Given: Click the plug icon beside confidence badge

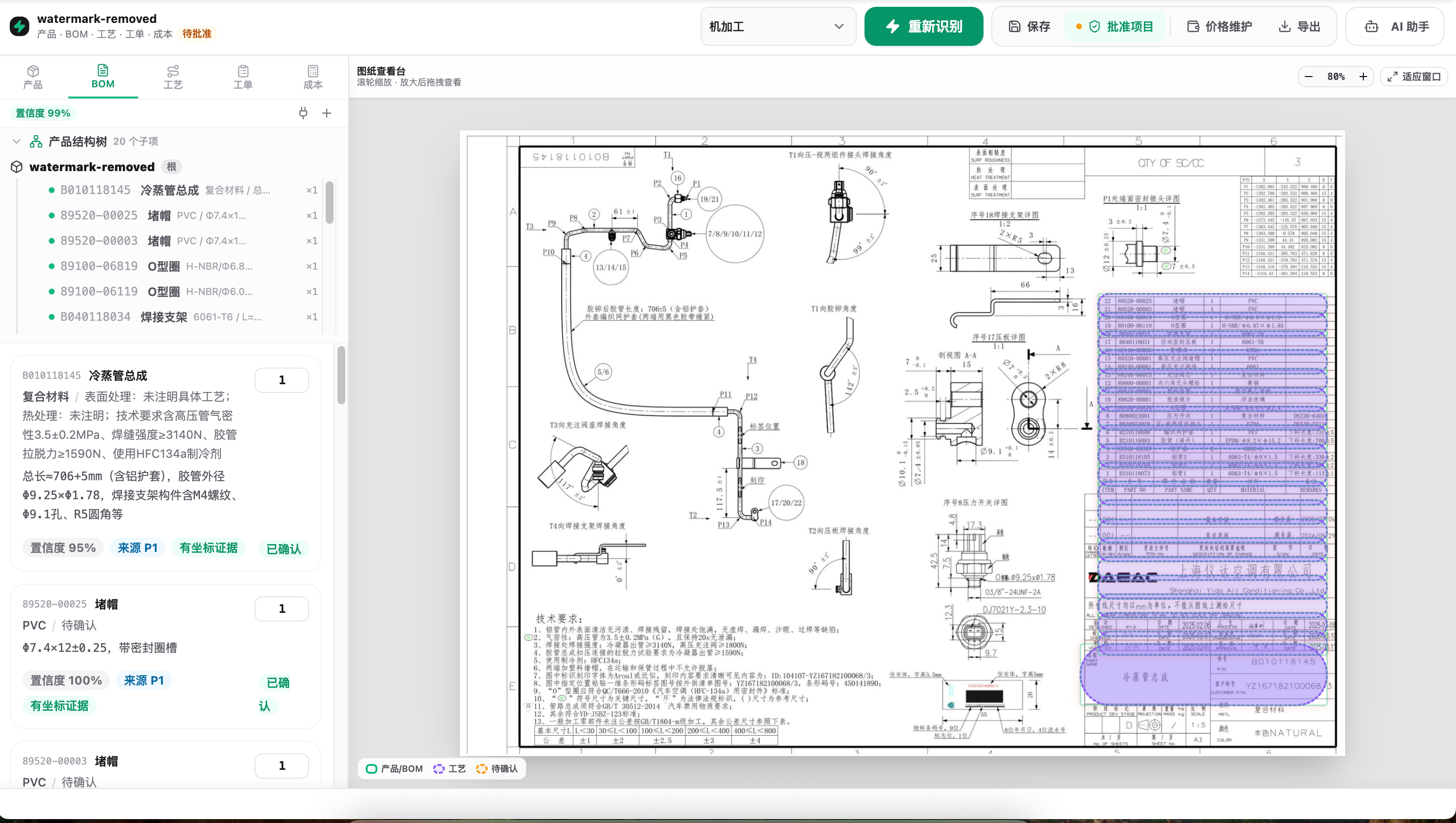Looking at the screenshot, I should click(x=303, y=113).
